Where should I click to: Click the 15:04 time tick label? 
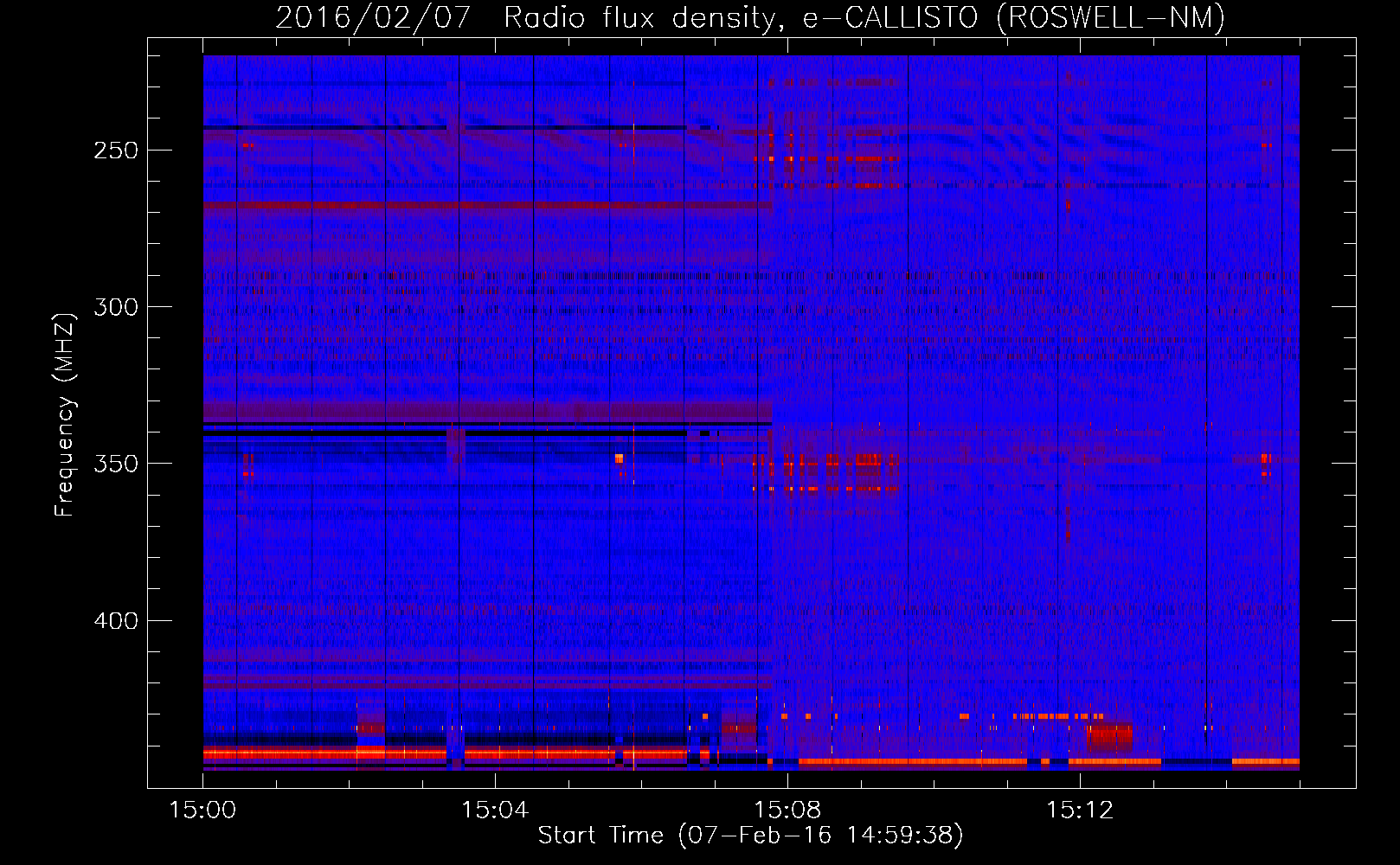pos(495,811)
